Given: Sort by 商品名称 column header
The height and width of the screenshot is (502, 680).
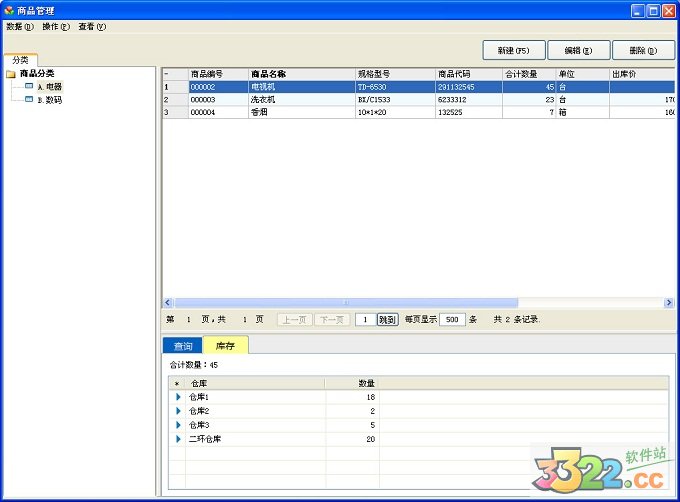Looking at the screenshot, I should click(x=302, y=74).
